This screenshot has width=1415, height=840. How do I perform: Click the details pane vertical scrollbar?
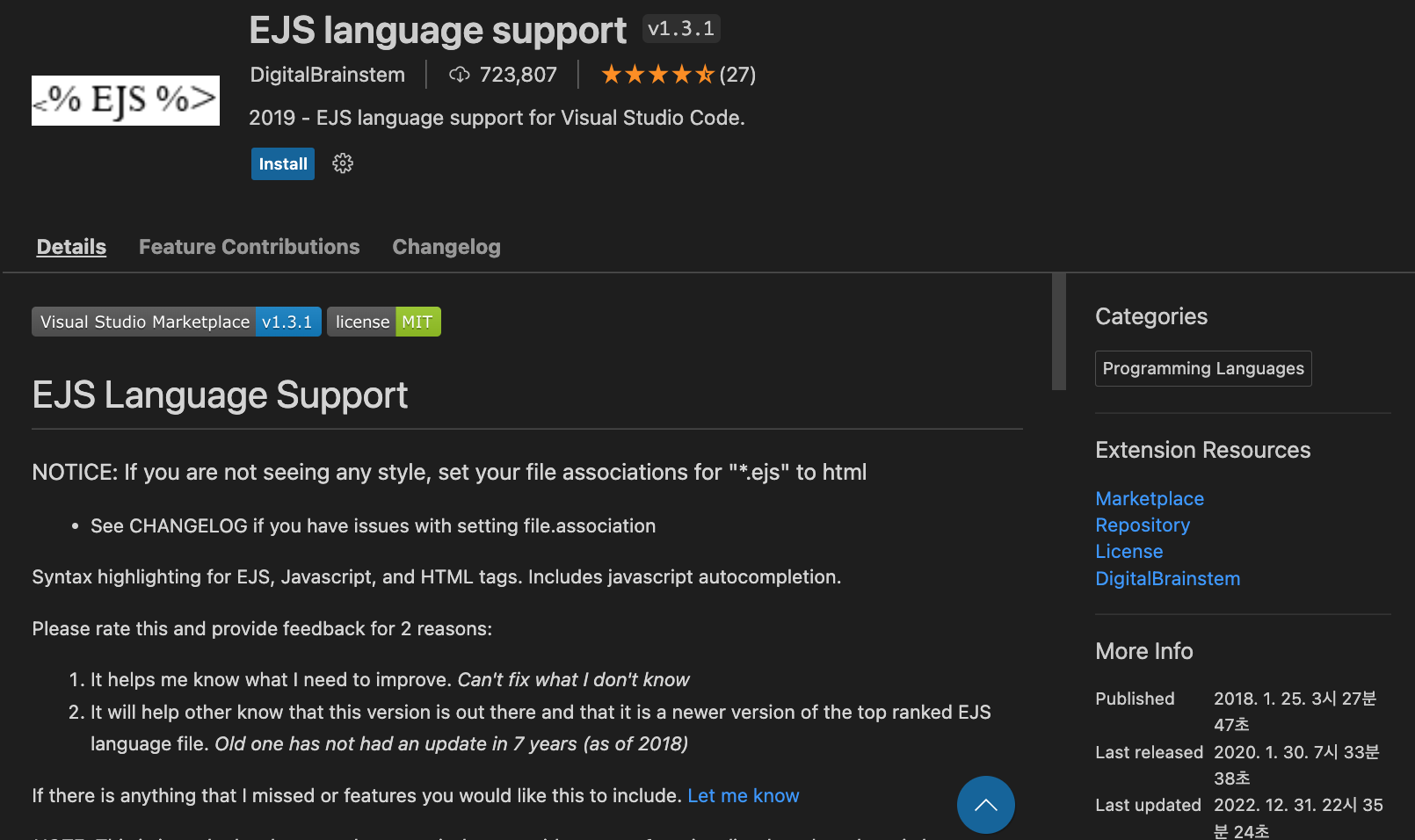[x=1059, y=331]
